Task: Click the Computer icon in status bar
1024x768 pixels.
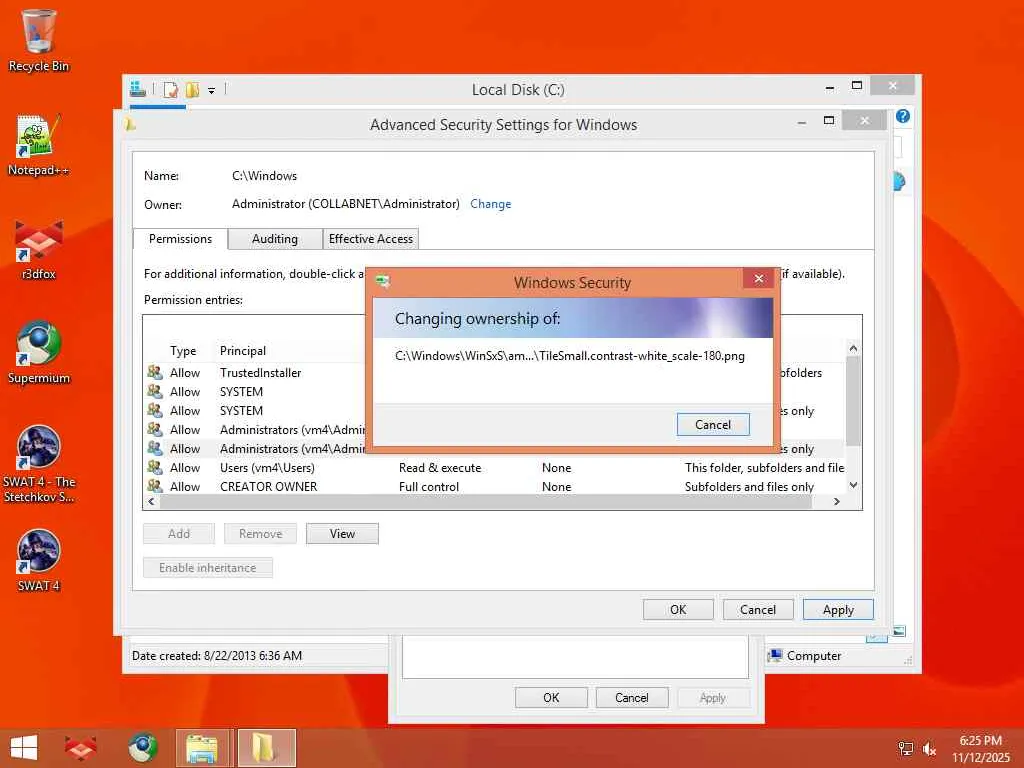Action: click(775, 655)
